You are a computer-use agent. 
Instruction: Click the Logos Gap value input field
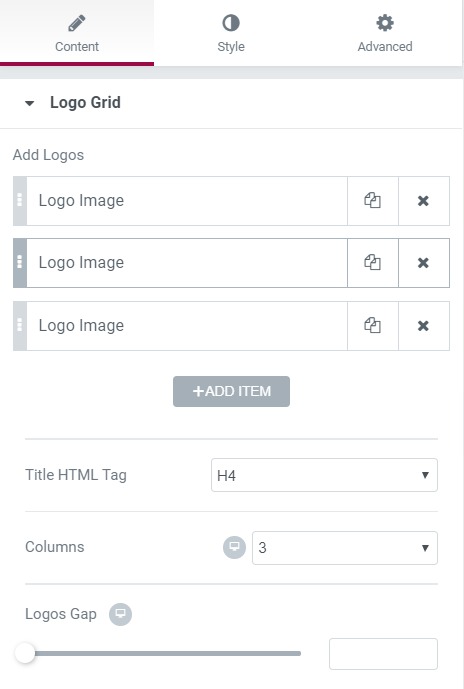click(x=383, y=654)
